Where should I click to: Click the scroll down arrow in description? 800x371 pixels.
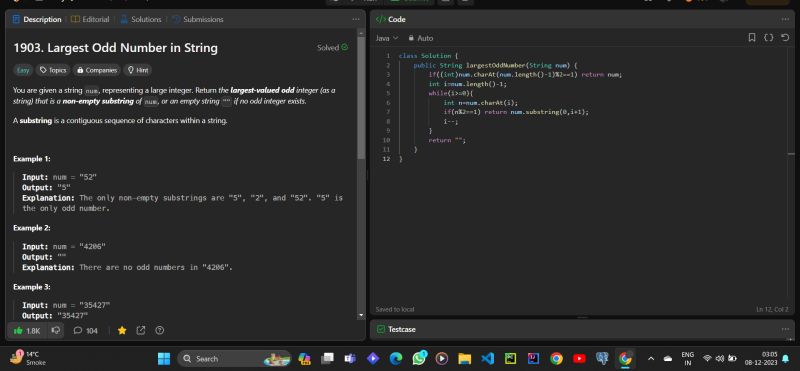(361, 315)
